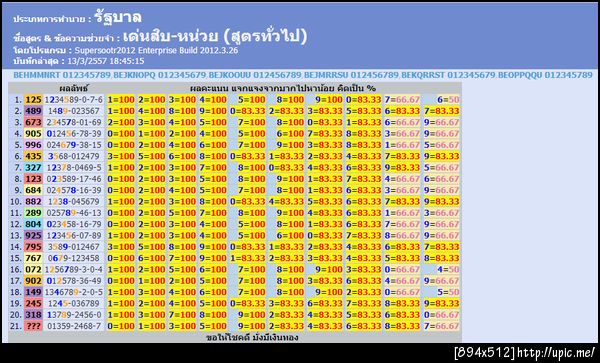The image size is (600, 363).
Task: Click score 7=66.67 in row 21
Action: [441, 326]
